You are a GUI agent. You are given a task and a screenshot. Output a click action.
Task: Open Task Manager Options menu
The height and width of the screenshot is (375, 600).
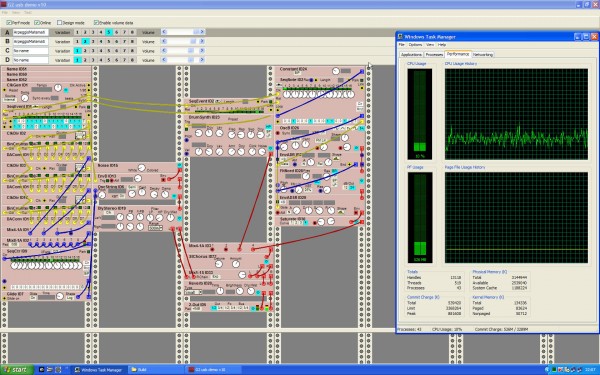click(x=415, y=45)
